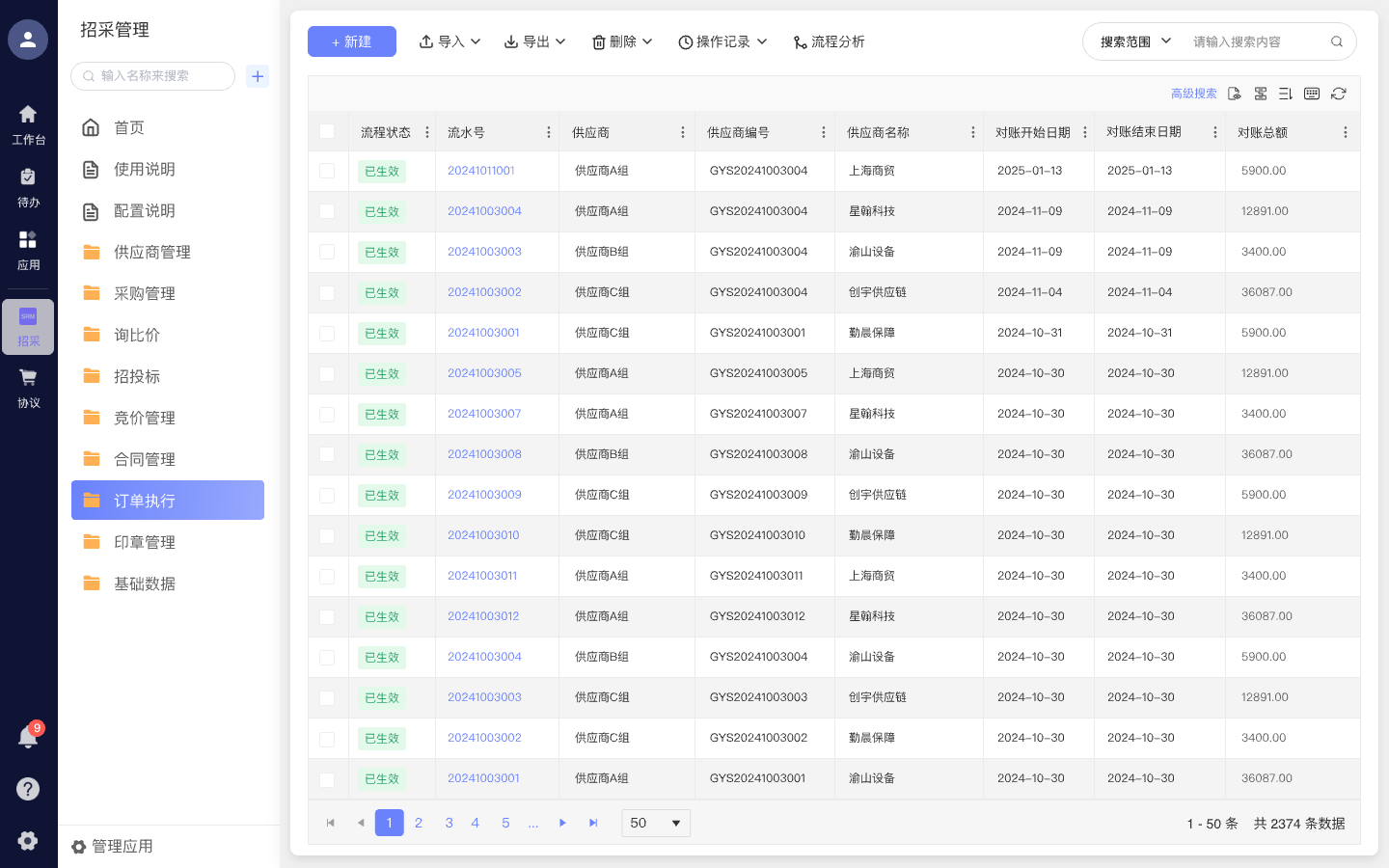Go to page 3
The image size is (1389, 868).
[449, 823]
